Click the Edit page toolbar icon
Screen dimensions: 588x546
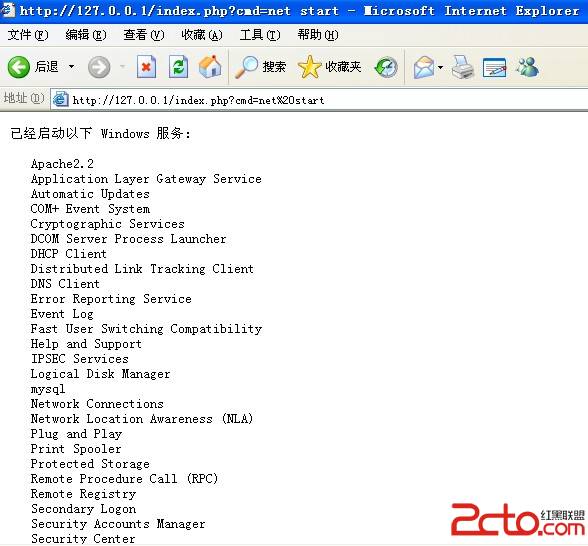point(494,68)
